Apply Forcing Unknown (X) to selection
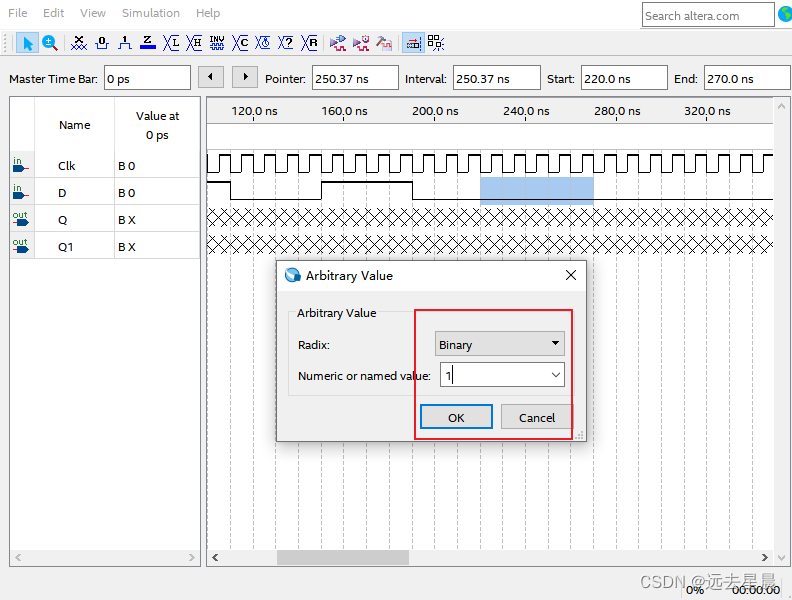This screenshot has width=792, height=600. coord(79,43)
